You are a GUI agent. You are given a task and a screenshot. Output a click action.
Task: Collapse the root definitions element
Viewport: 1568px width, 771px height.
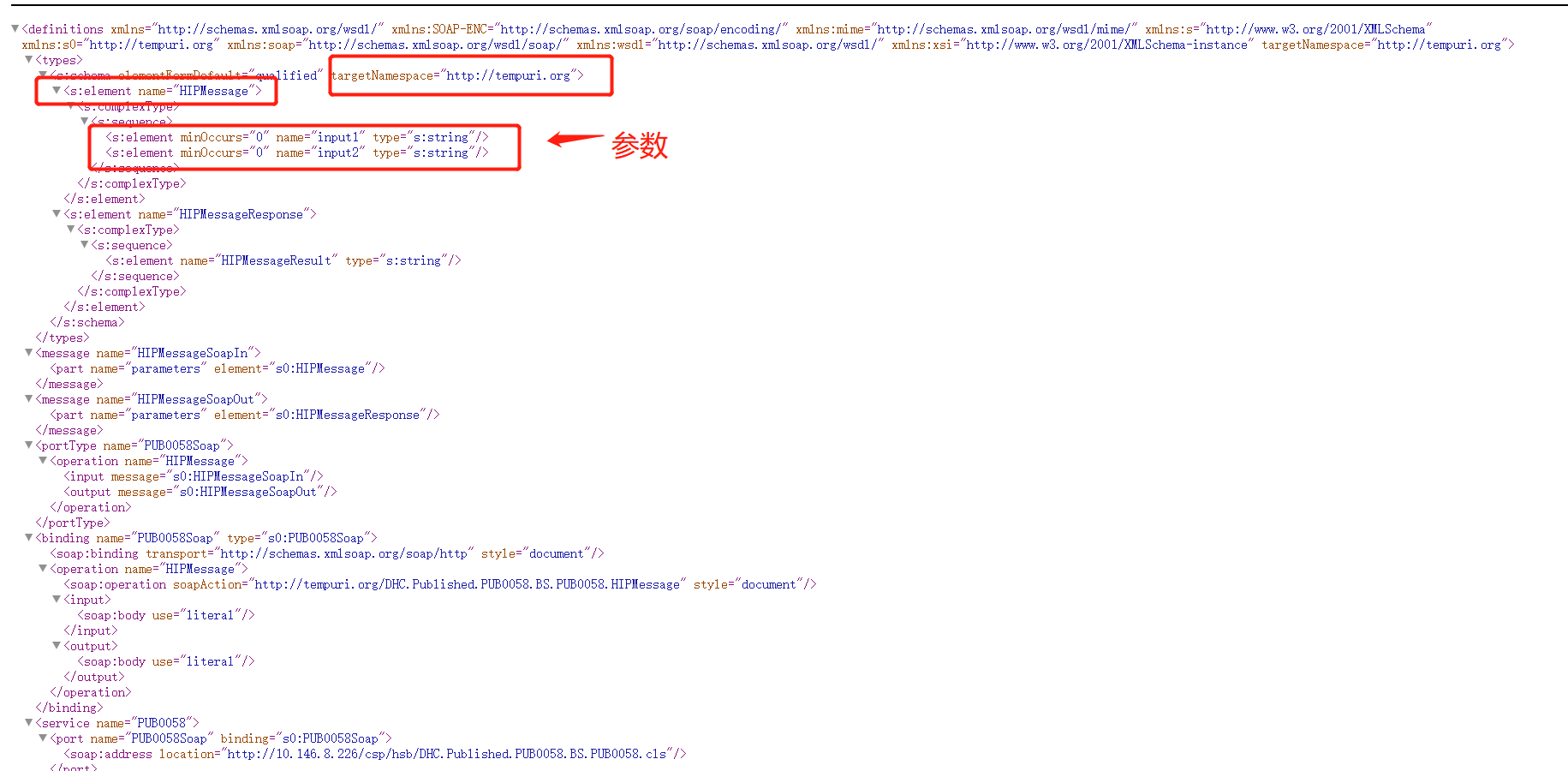[x=14, y=28]
